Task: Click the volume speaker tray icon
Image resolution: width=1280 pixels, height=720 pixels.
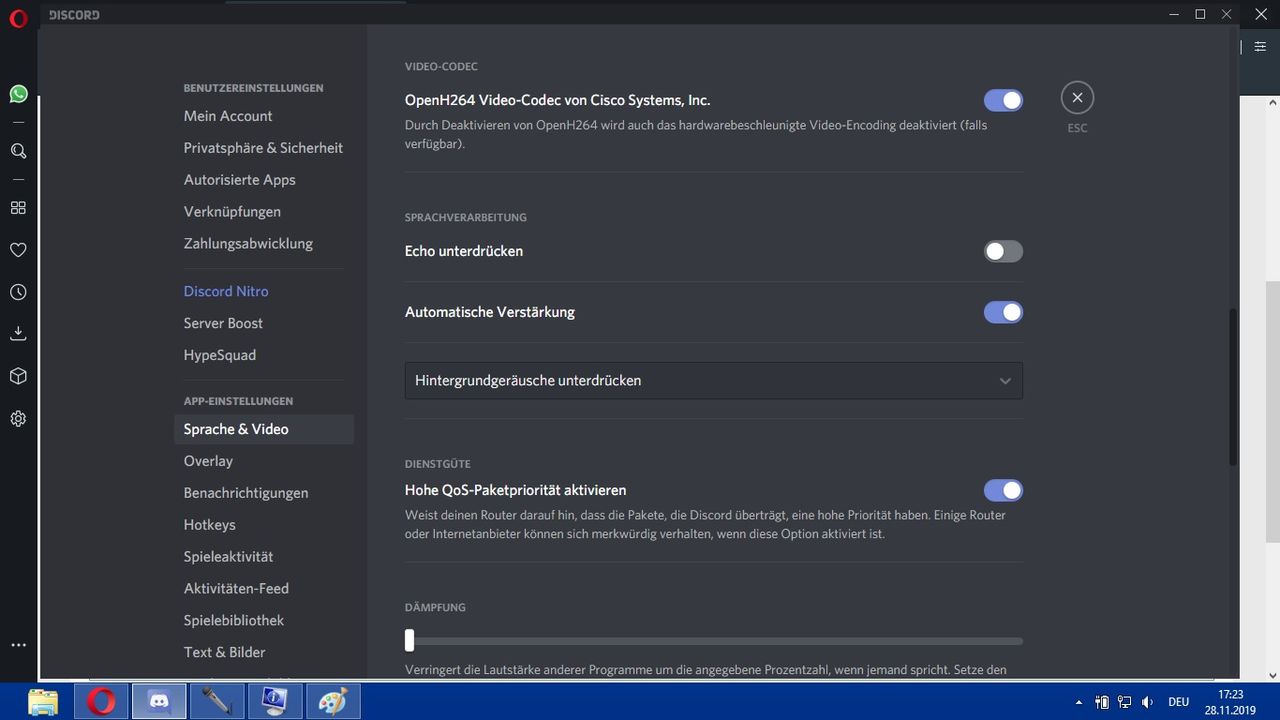Action: (1147, 702)
